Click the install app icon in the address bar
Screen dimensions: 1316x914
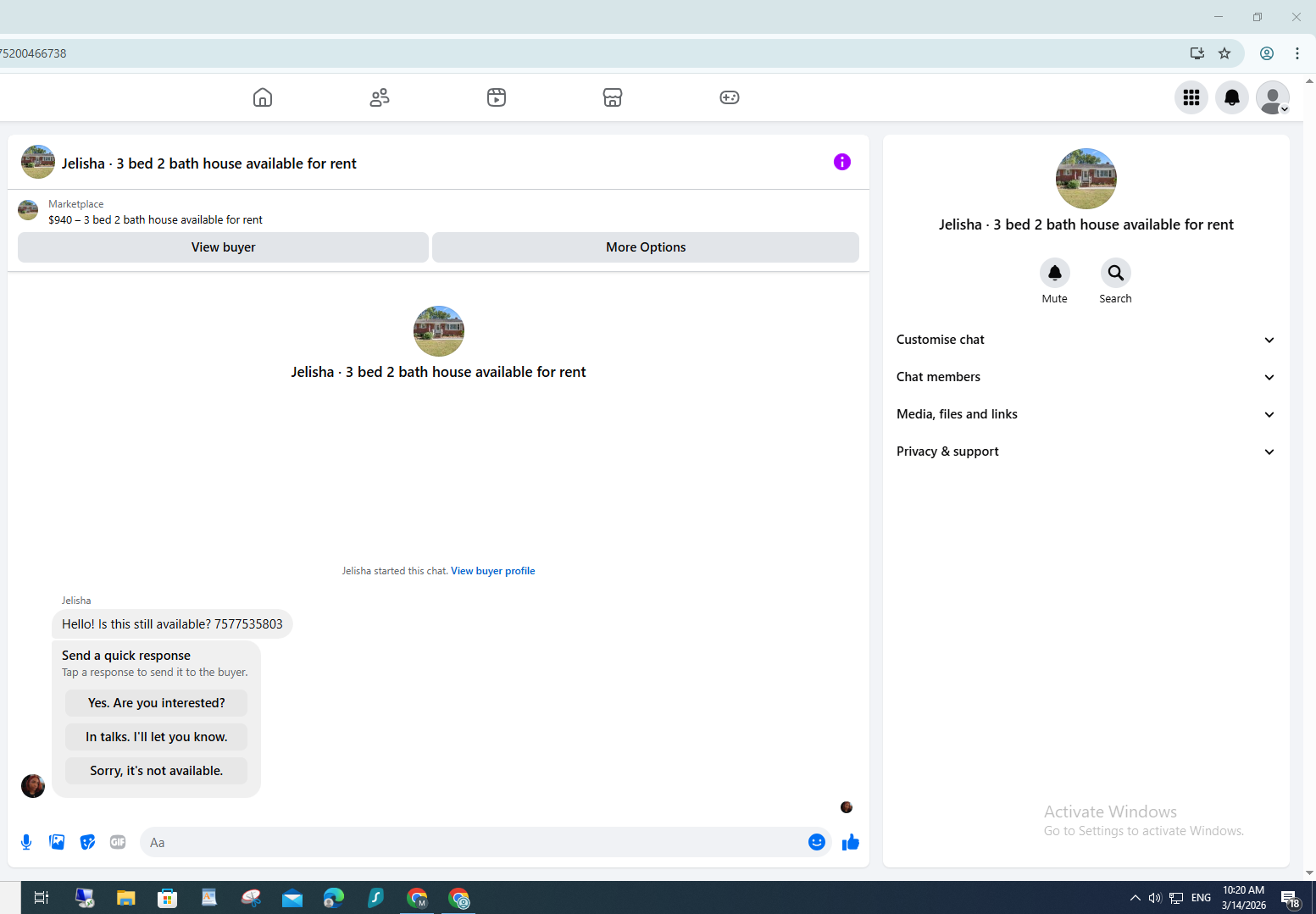(1197, 53)
